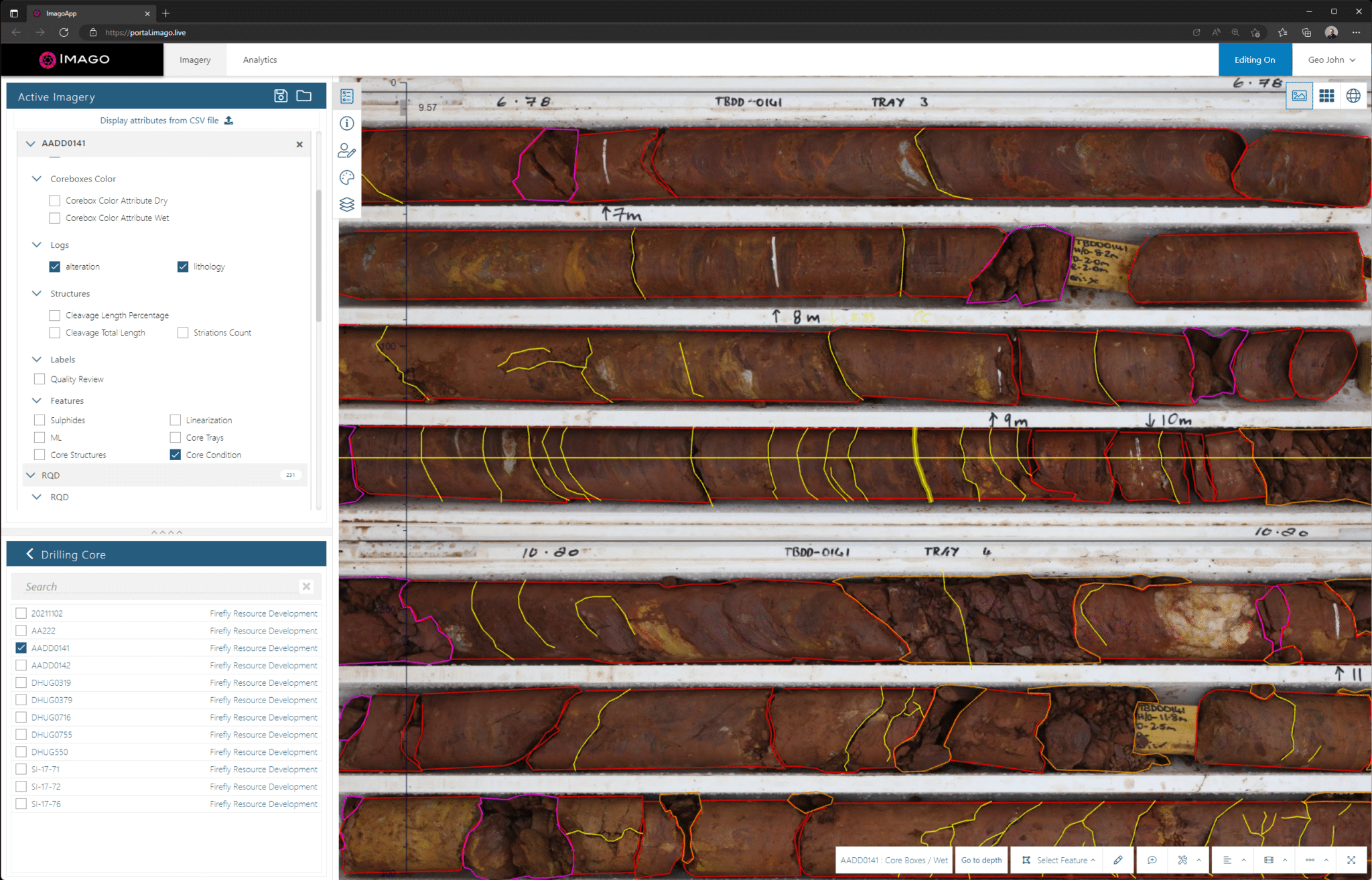Click the drilling core Search field
1372x880 pixels.
161,587
